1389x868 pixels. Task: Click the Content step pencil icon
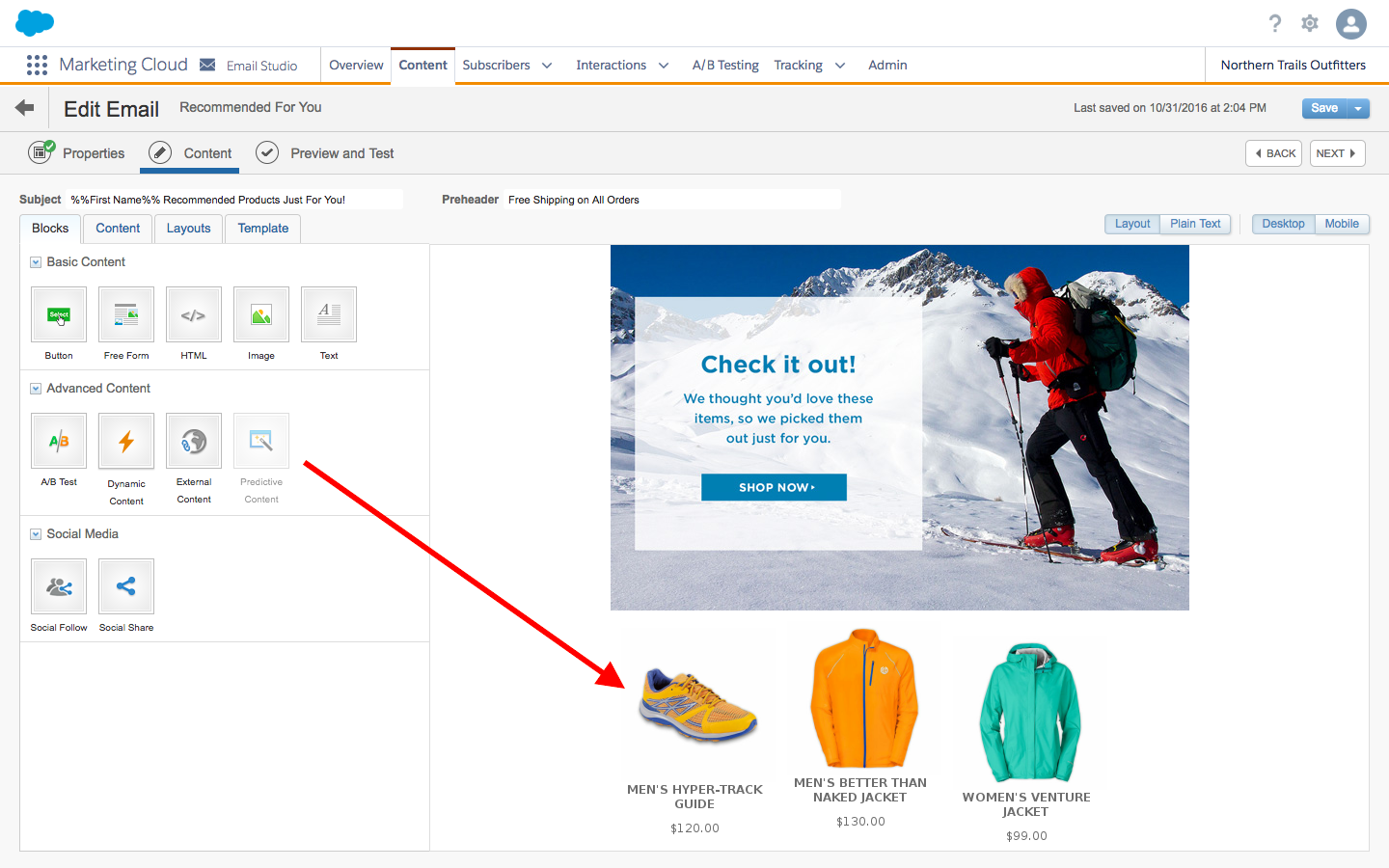pyautogui.click(x=160, y=152)
